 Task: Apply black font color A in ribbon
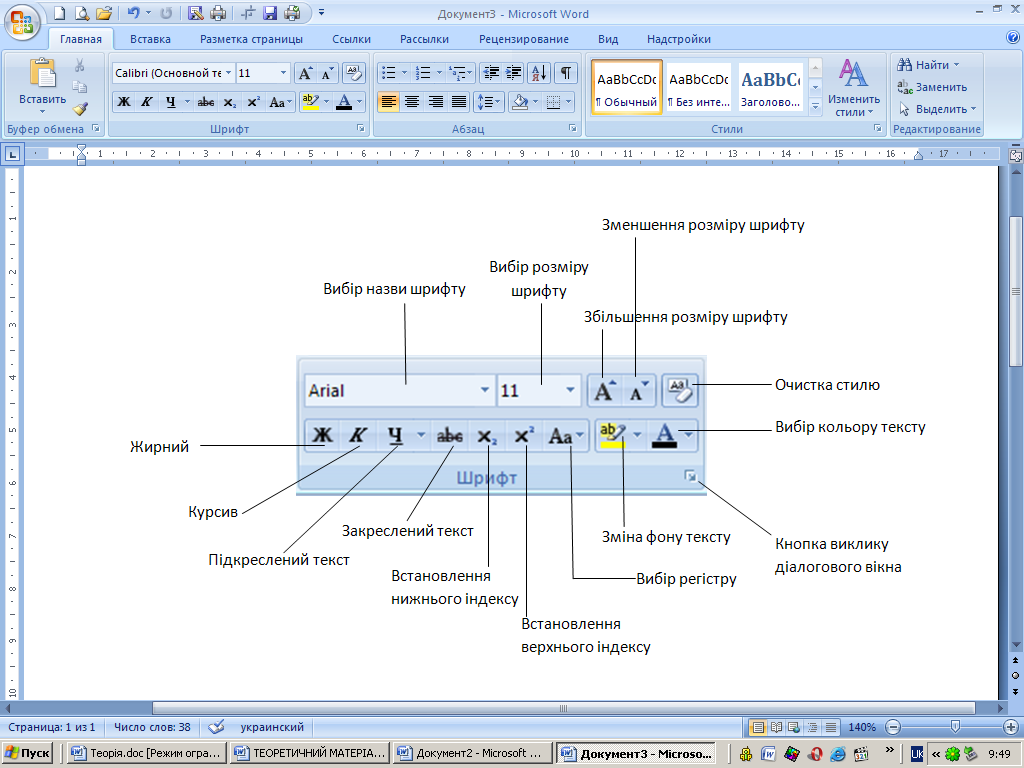point(344,102)
